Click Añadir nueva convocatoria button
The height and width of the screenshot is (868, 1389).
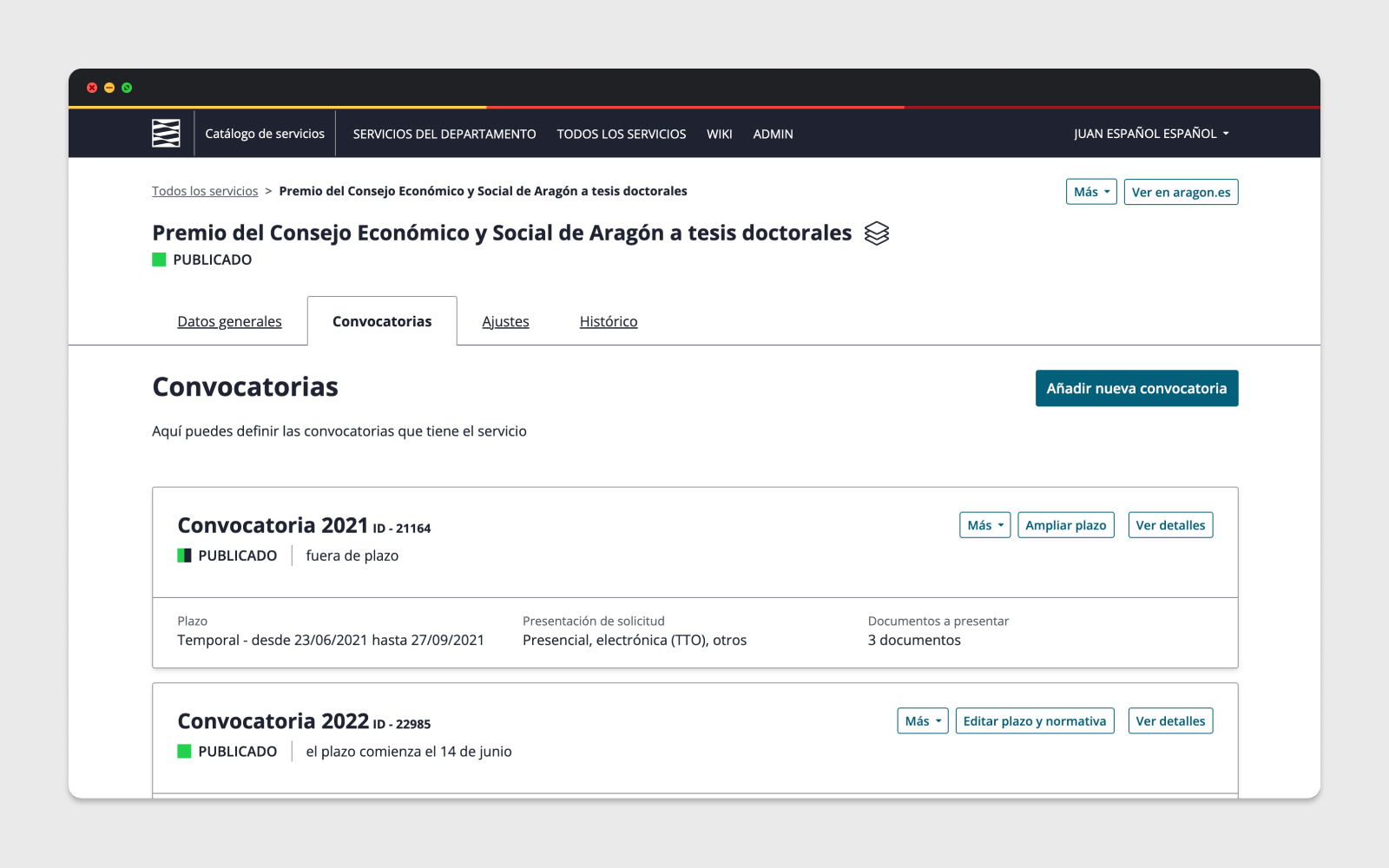tap(1137, 388)
